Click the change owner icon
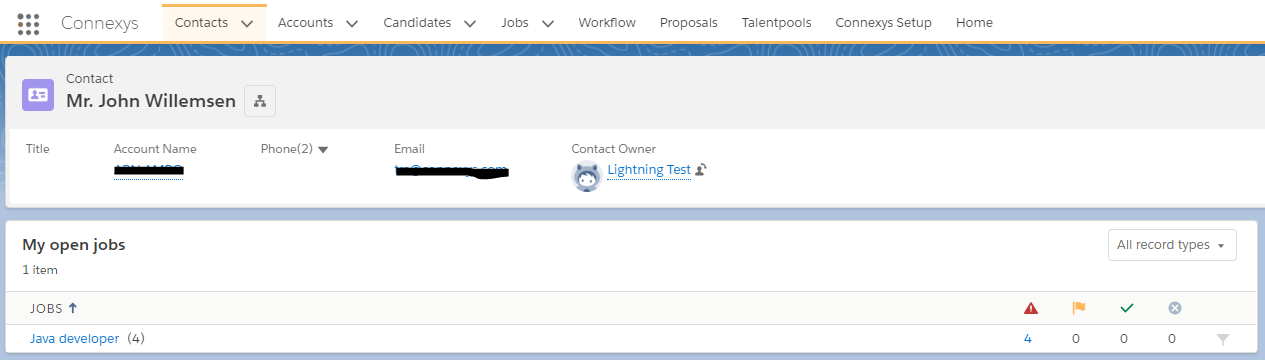The image size is (1265, 360). (x=701, y=170)
